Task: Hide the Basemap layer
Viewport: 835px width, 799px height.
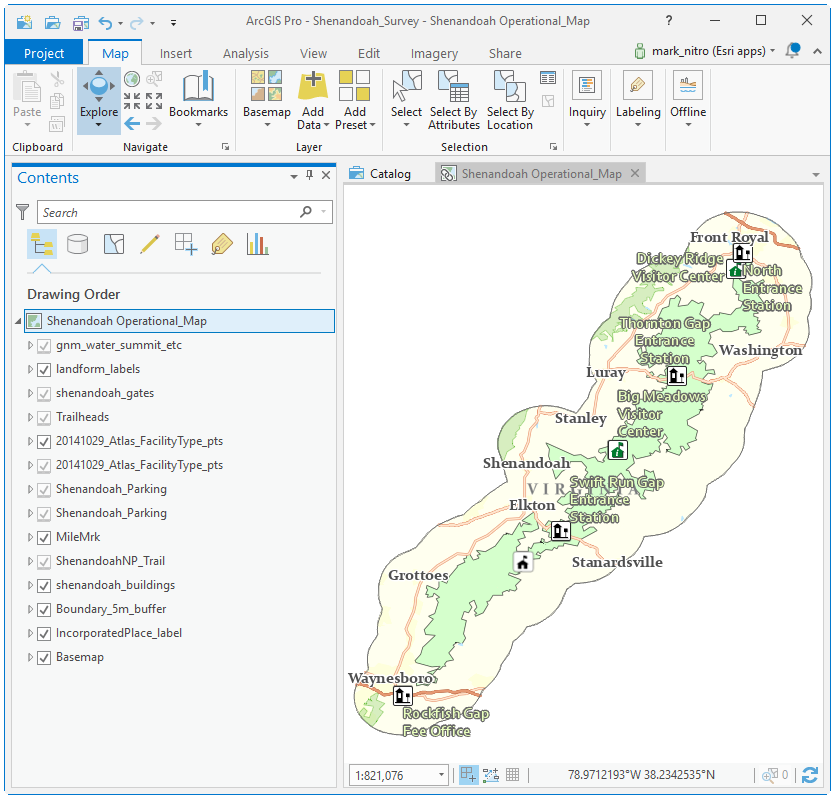Action: tap(44, 657)
